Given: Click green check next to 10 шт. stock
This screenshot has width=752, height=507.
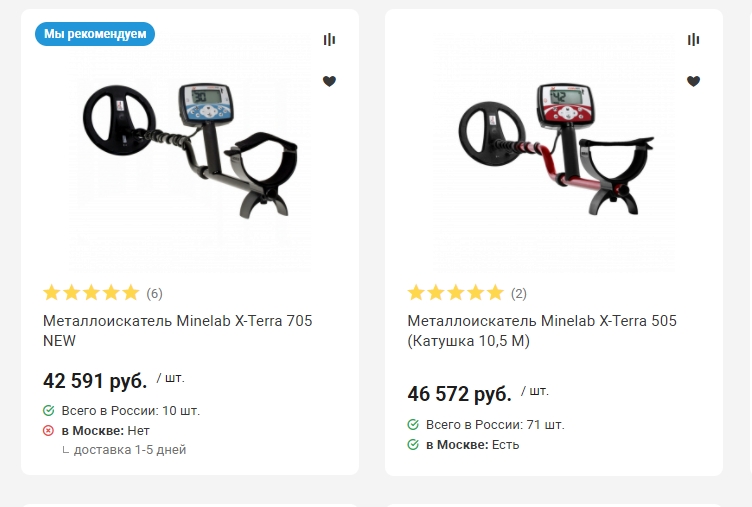Looking at the screenshot, I should [x=49, y=411].
